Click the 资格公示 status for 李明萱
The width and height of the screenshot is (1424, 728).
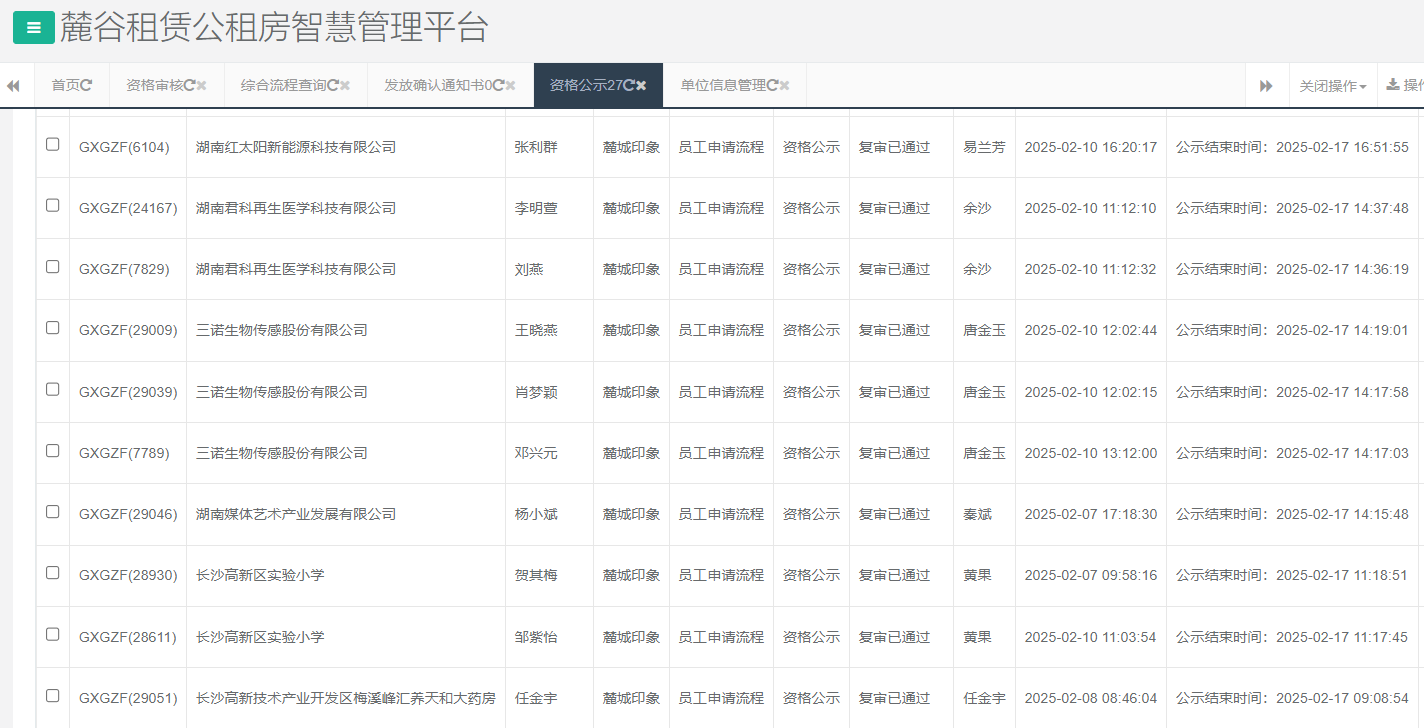(x=810, y=207)
